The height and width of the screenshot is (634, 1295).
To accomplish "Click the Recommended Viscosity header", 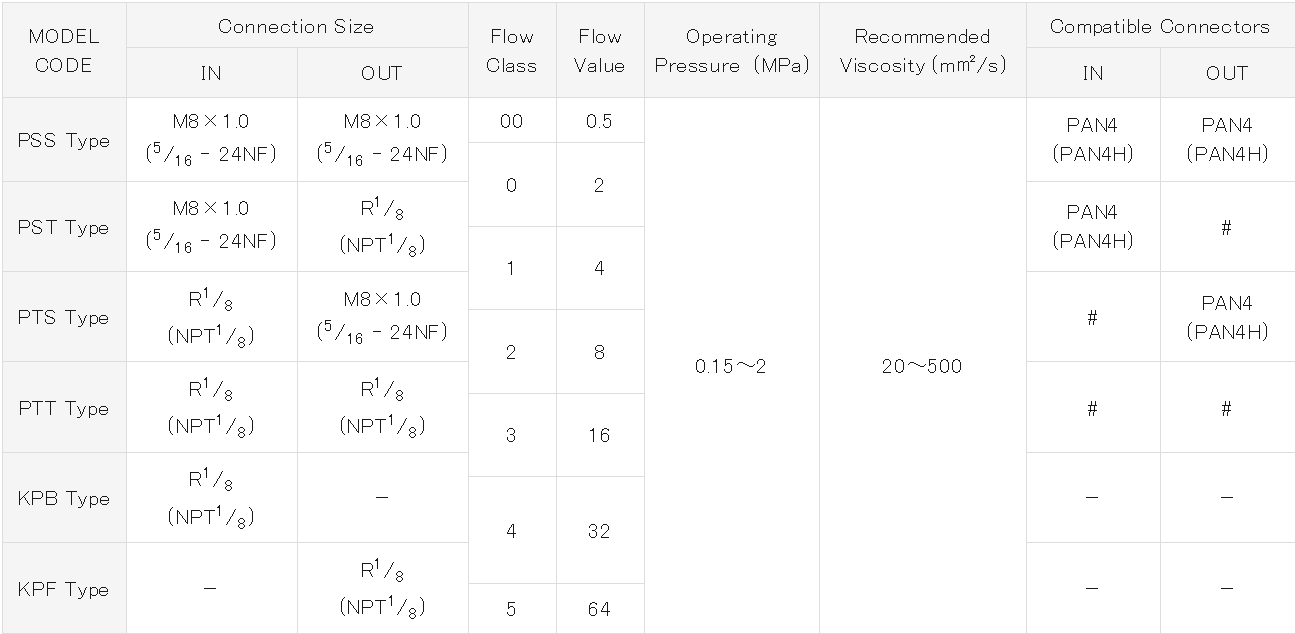I will pyautogui.click(x=923, y=50).
